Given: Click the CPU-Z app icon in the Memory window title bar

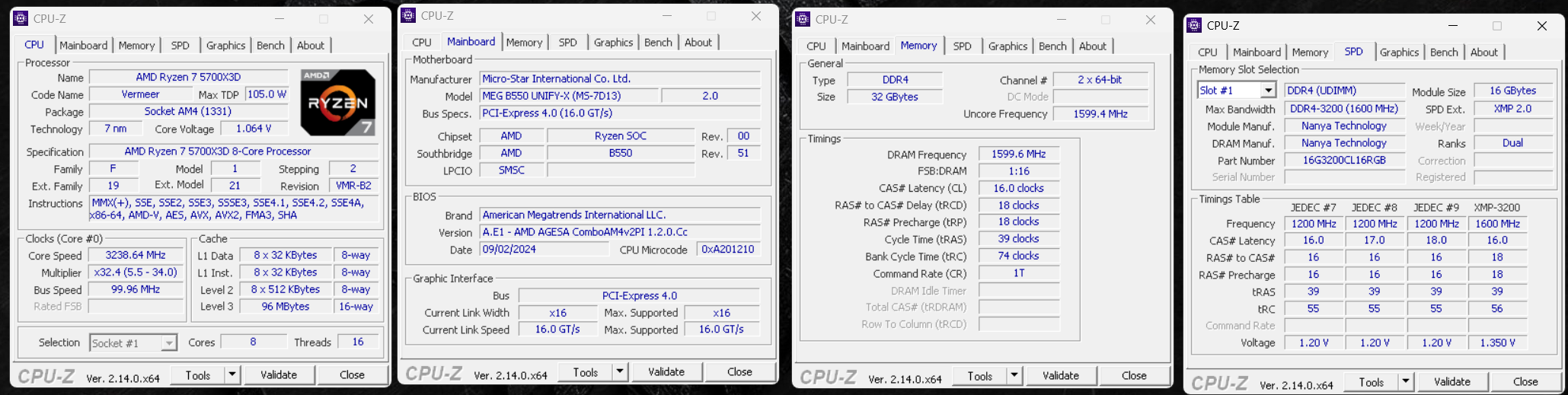Looking at the screenshot, I should [803, 19].
